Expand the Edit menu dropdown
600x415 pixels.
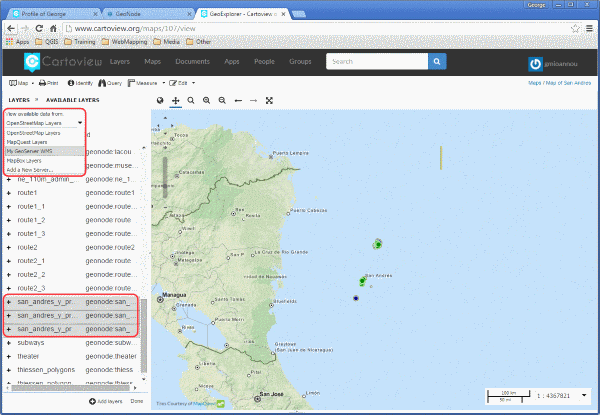(193, 83)
